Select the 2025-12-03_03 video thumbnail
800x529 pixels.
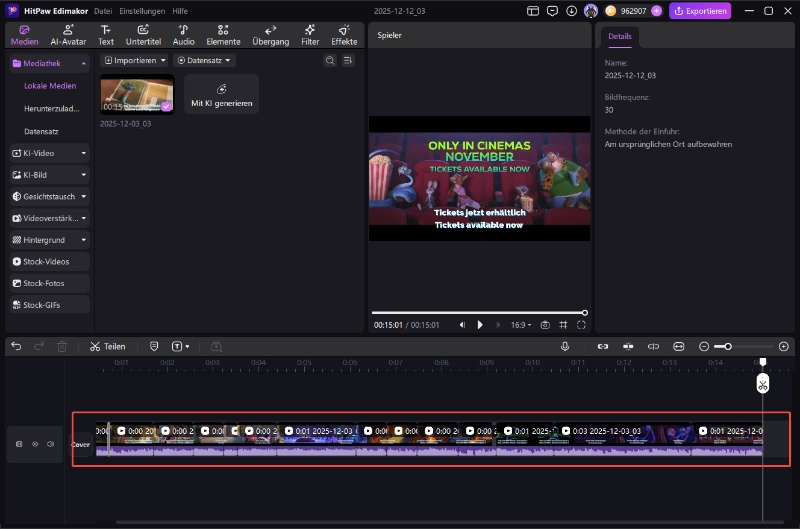pos(137,94)
